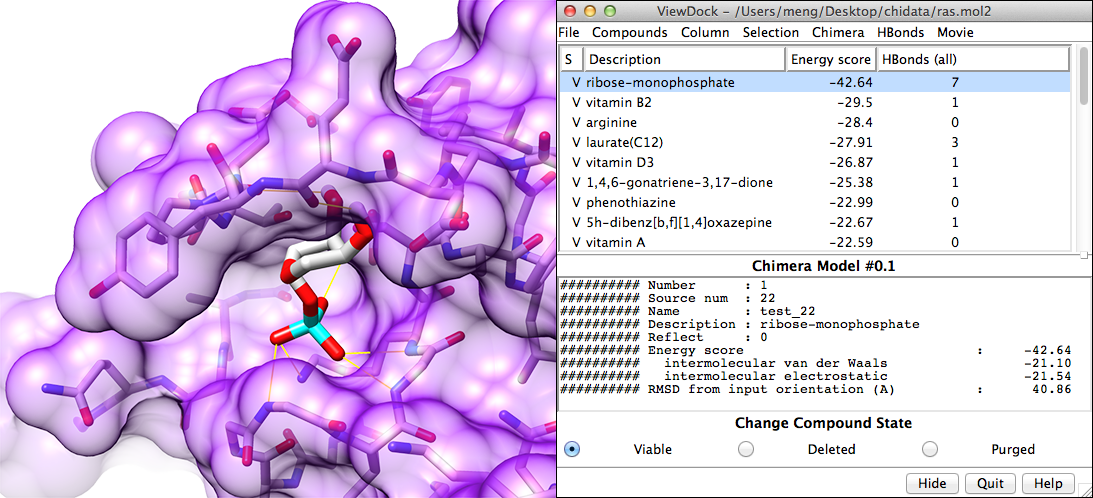1093x498 pixels.
Task: Open the Compounds menu
Action: pos(629,32)
